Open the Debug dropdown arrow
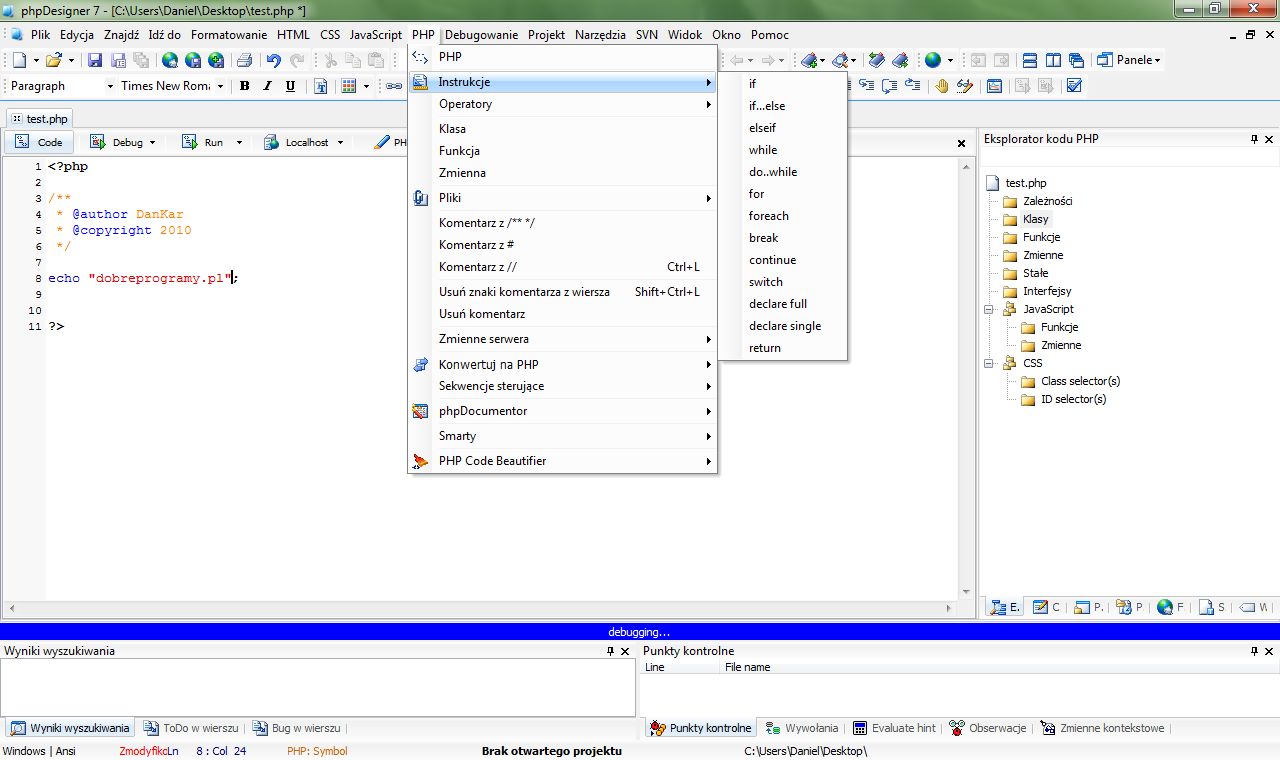This screenshot has width=1280, height=760. click(152, 143)
